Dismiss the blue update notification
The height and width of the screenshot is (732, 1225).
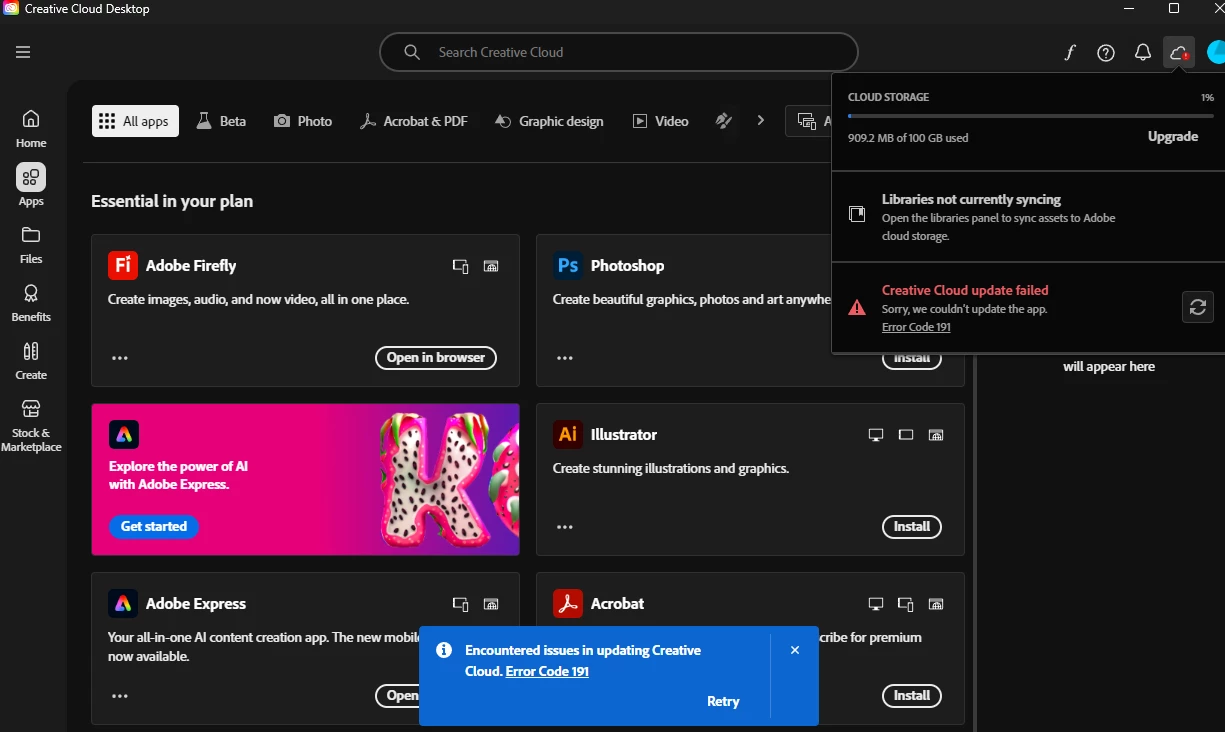(795, 650)
